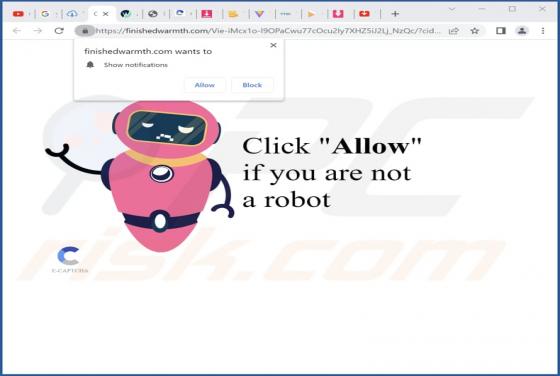Click 'Show notifications' text in popup
This screenshot has height=376, width=560.
click(136, 65)
